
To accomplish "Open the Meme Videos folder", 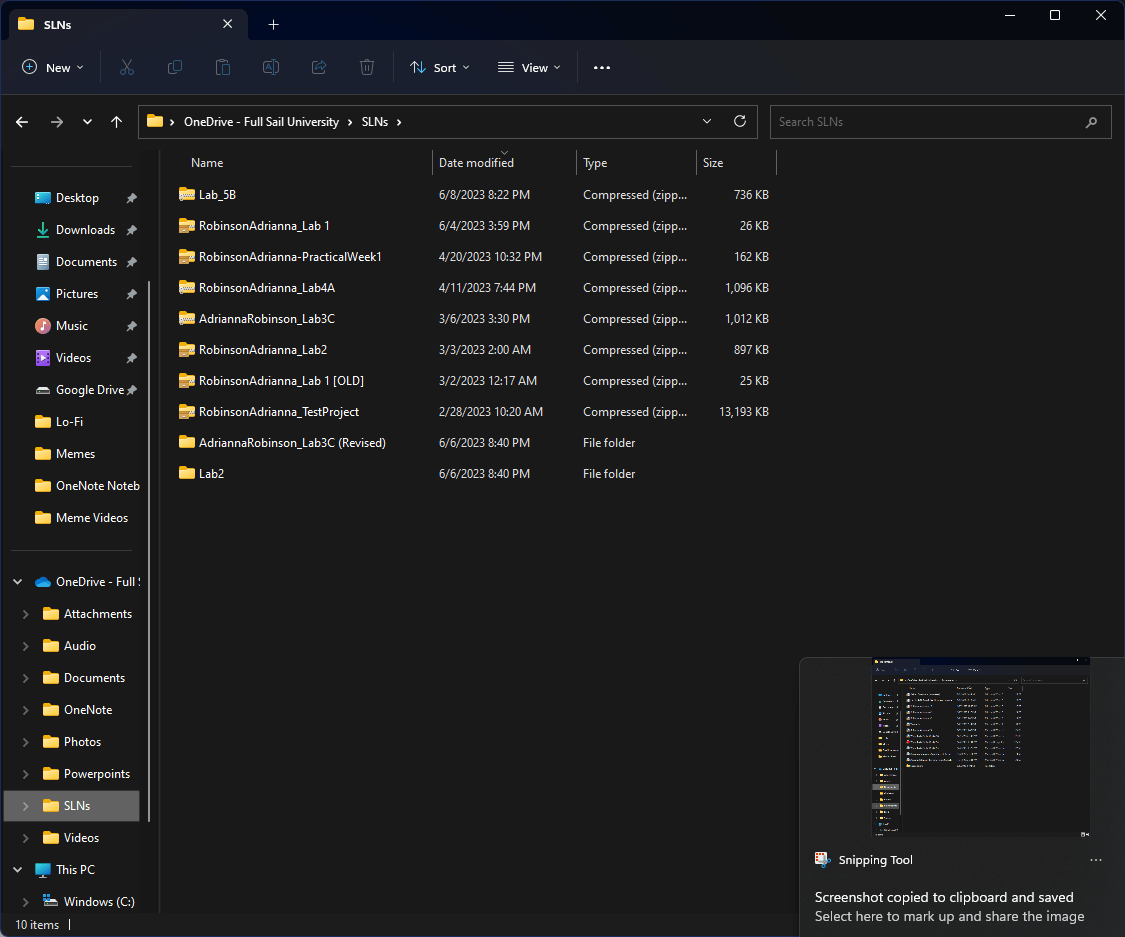I will point(81,518).
